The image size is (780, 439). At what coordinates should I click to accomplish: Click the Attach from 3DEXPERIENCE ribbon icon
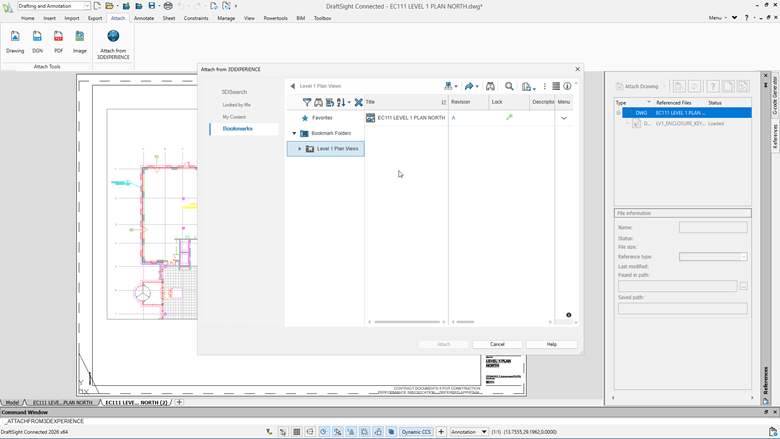pyautogui.click(x=113, y=37)
